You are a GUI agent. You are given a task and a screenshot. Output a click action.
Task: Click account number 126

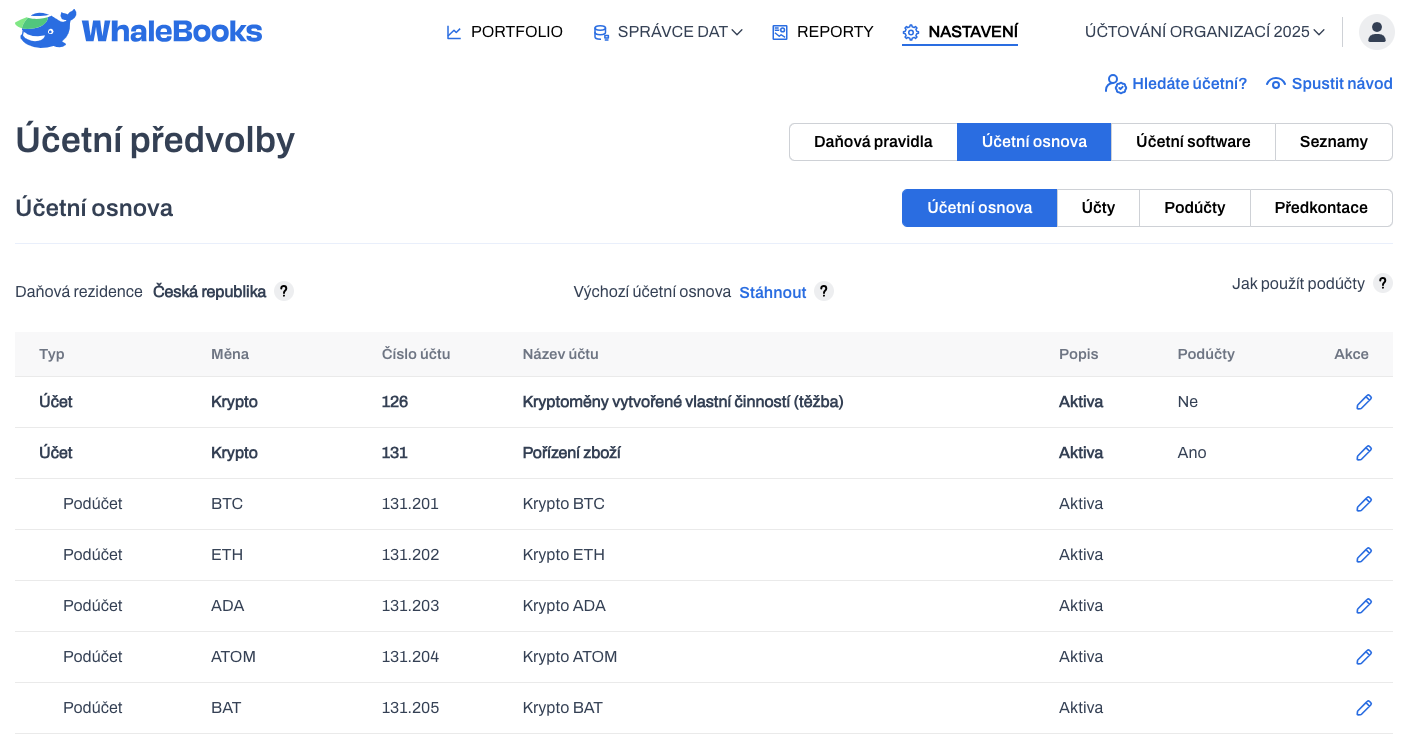tap(395, 402)
